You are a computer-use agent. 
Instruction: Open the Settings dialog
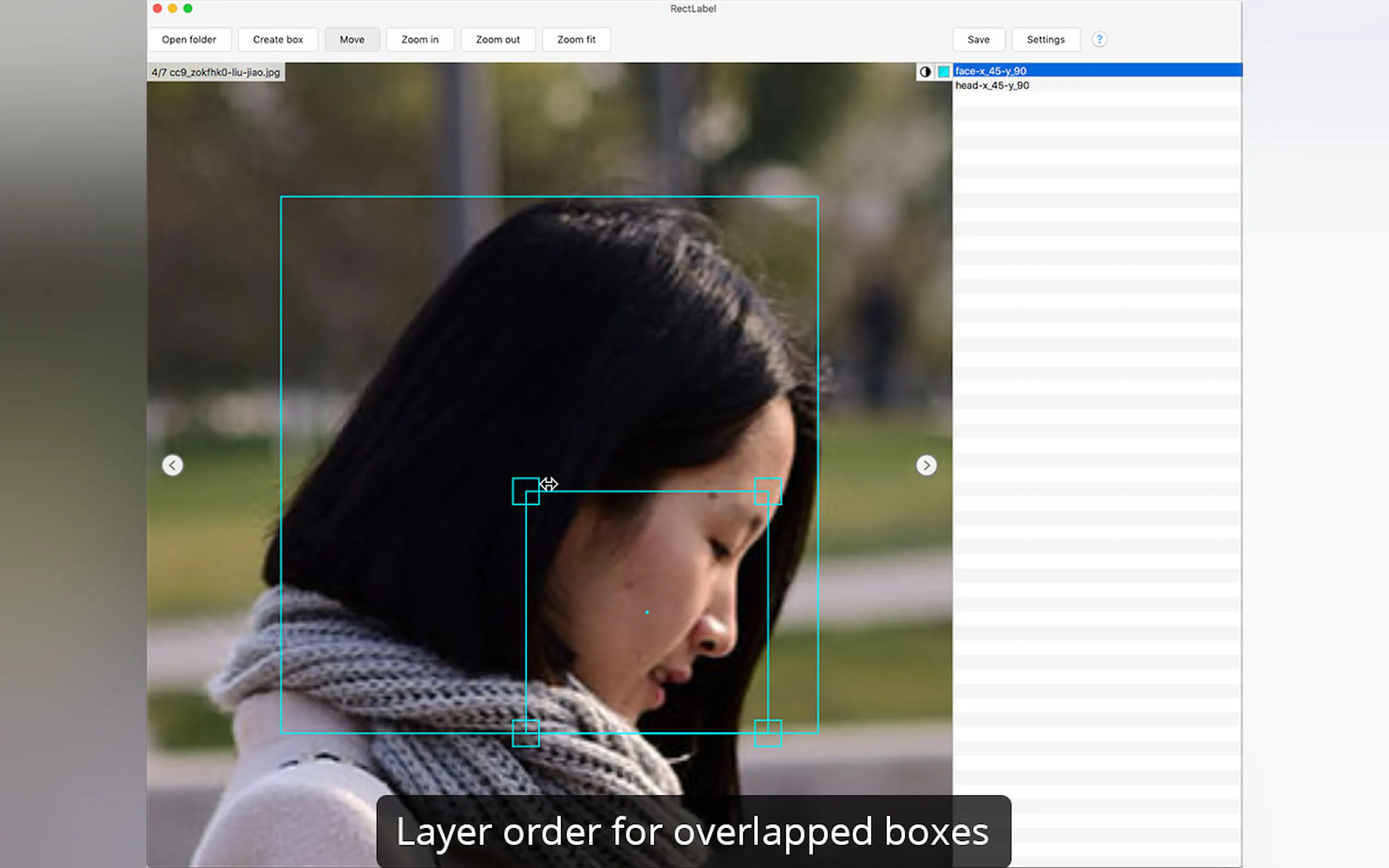pos(1045,39)
